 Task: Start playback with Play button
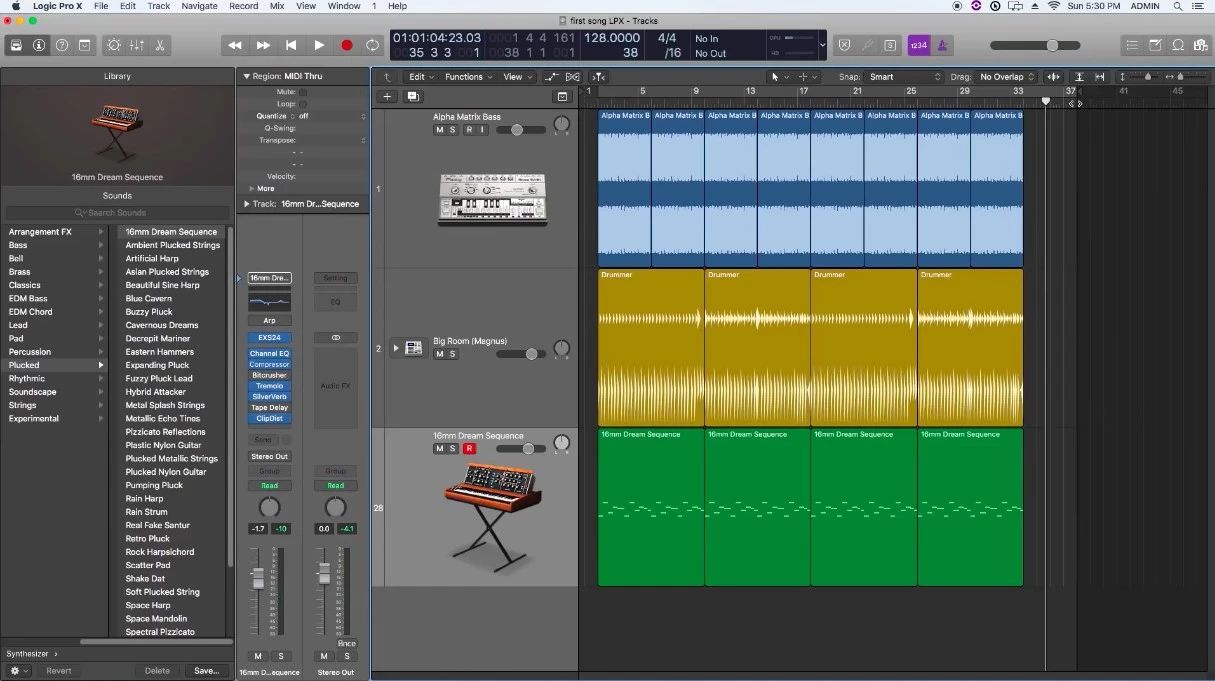[x=319, y=45]
